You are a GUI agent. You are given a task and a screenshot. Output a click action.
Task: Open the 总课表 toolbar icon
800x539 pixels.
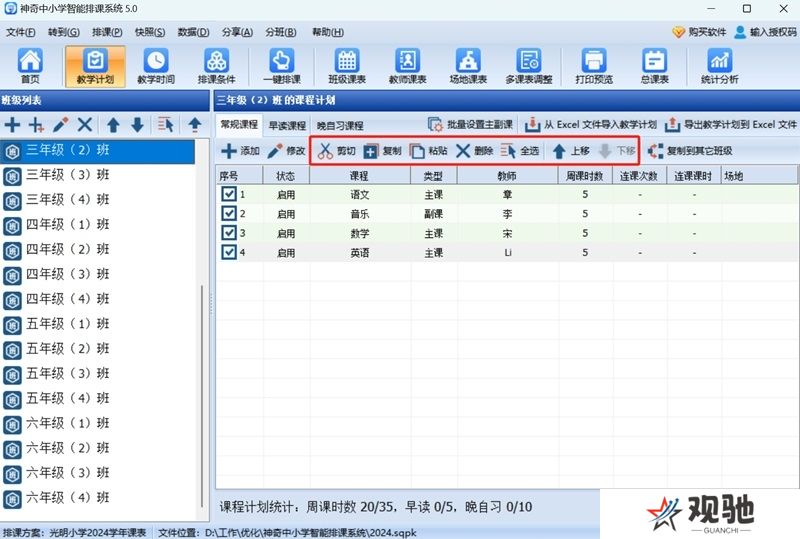[x=655, y=66]
